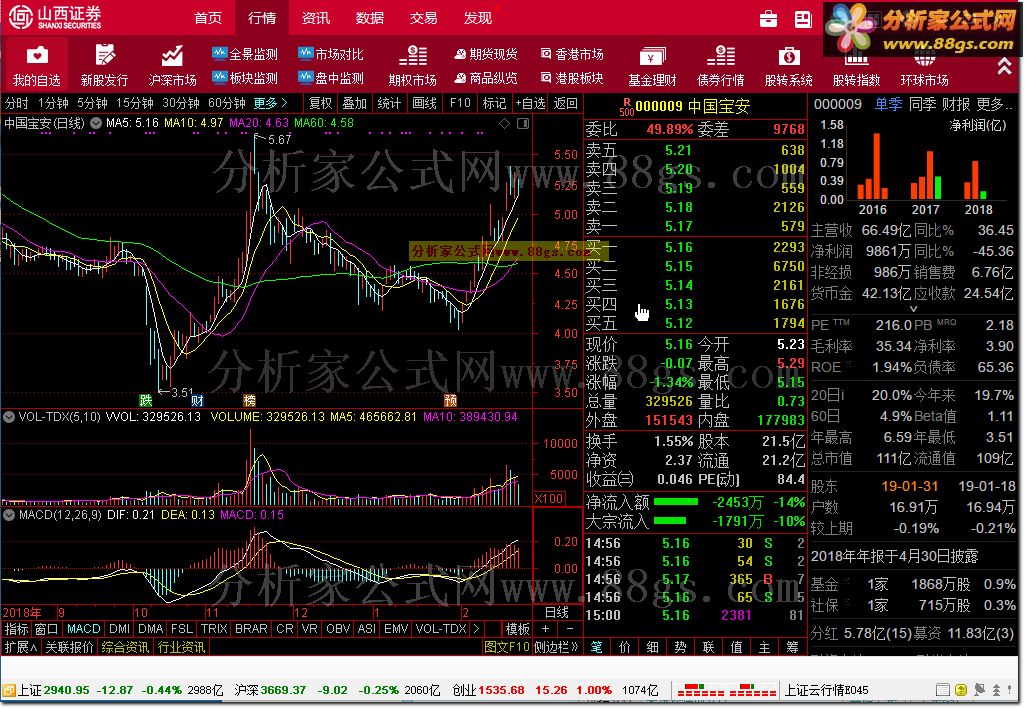Toggle 复权 price adjustment
The width and height of the screenshot is (1025, 708).
320,103
